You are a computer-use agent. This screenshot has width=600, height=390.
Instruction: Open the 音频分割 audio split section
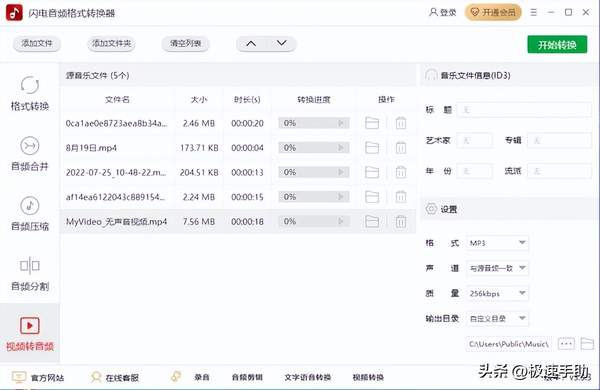point(30,274)
